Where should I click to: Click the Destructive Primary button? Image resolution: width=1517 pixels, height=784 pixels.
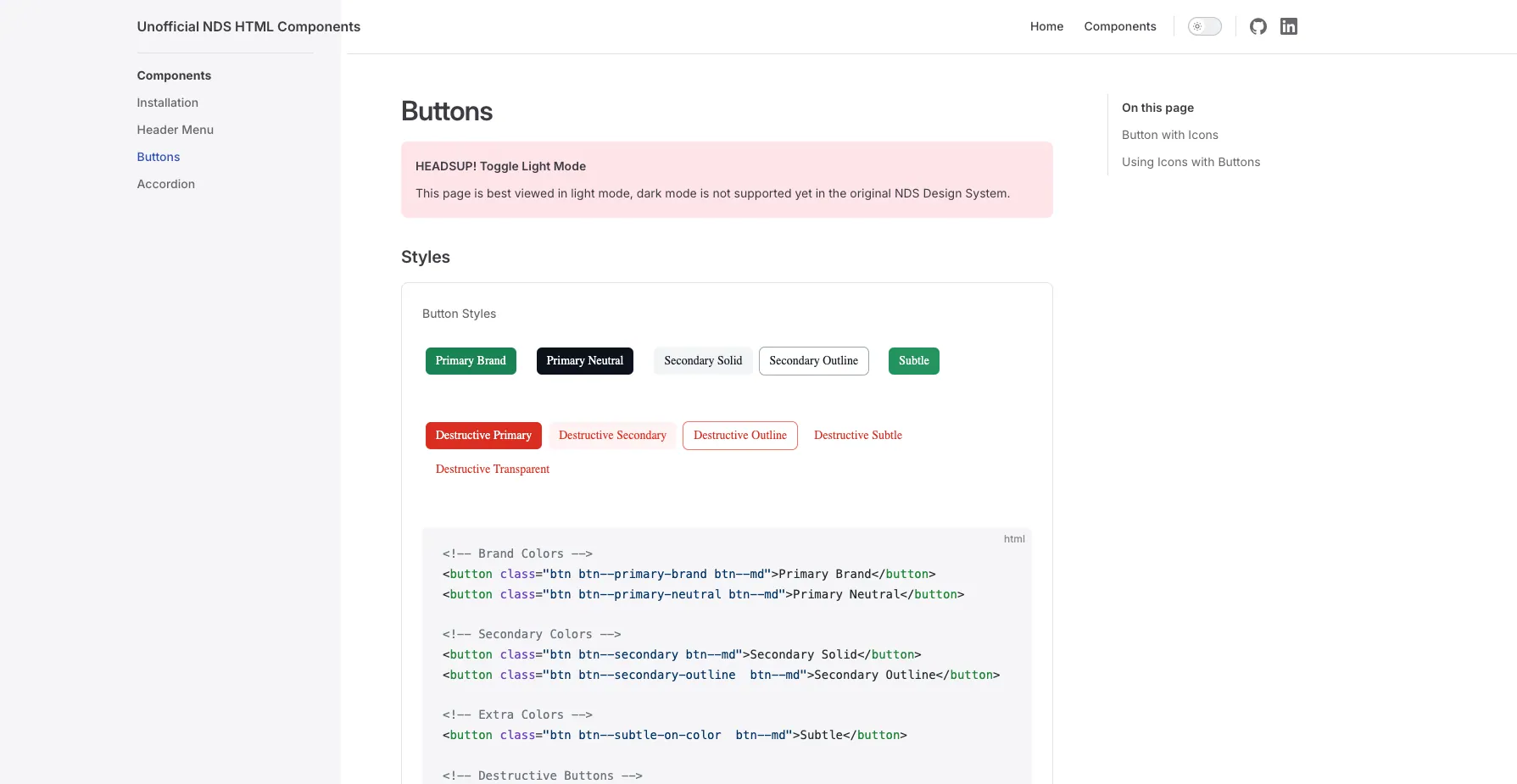[x=483, y=436]
